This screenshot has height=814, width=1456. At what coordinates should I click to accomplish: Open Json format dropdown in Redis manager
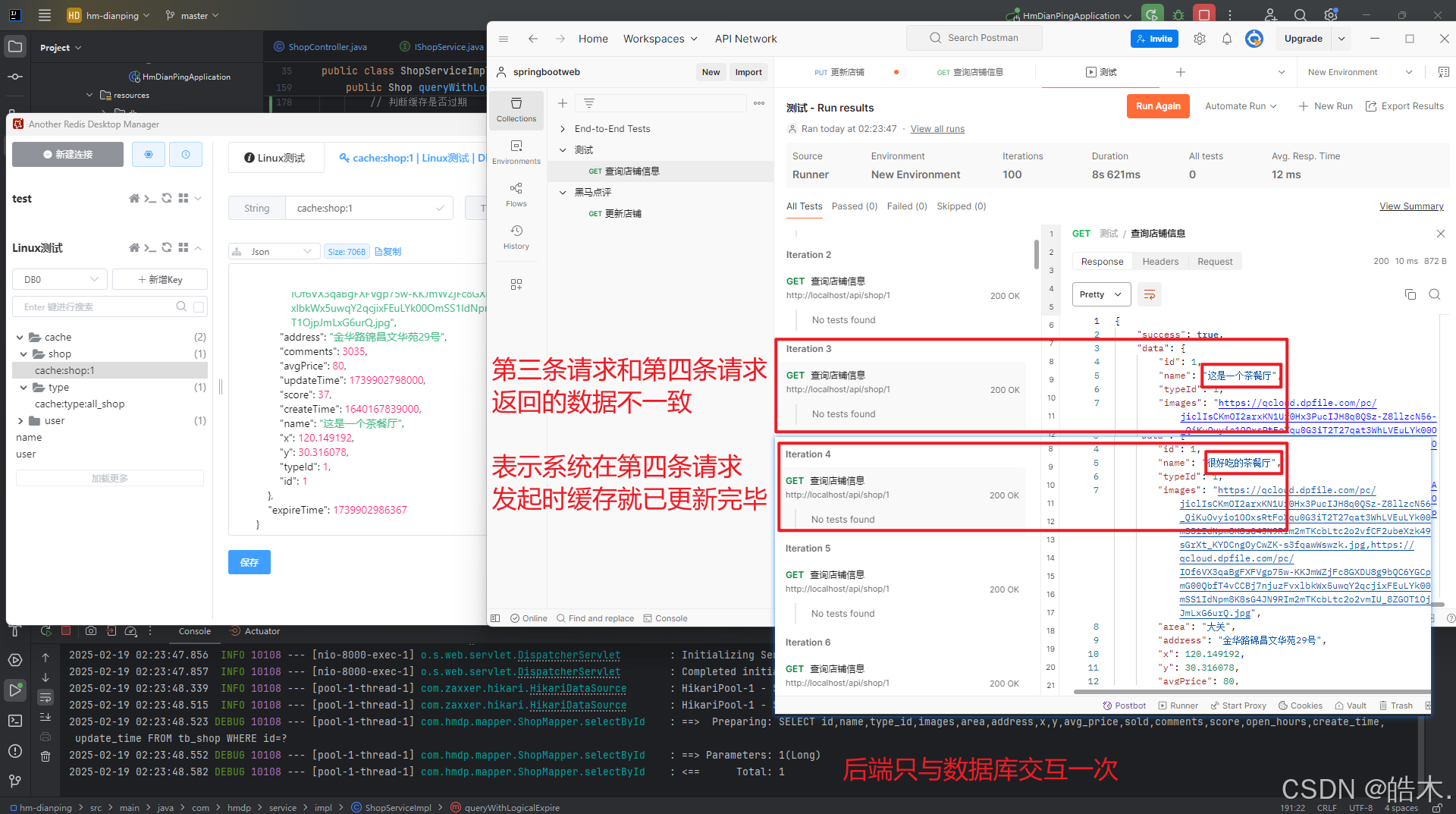274,252
